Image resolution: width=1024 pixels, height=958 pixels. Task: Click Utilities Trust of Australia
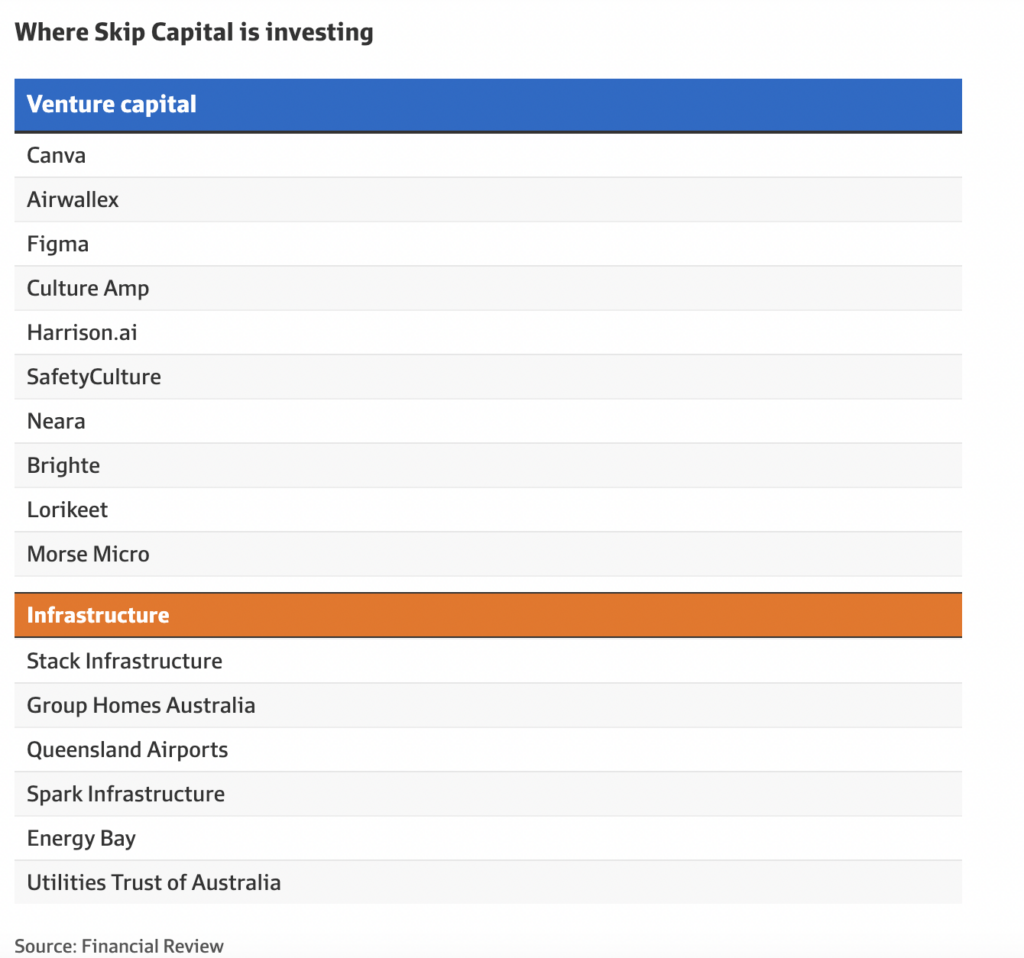(x=154, y=882)
